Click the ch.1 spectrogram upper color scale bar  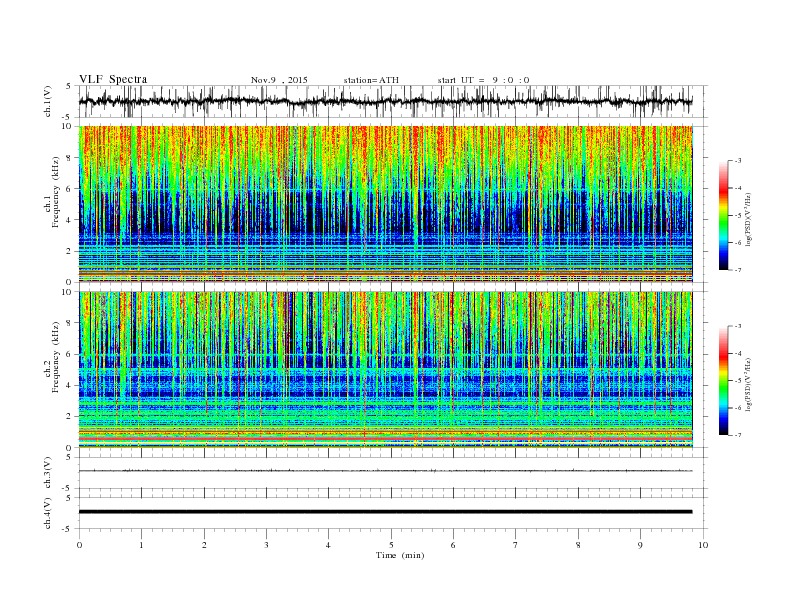coord(724,215)
